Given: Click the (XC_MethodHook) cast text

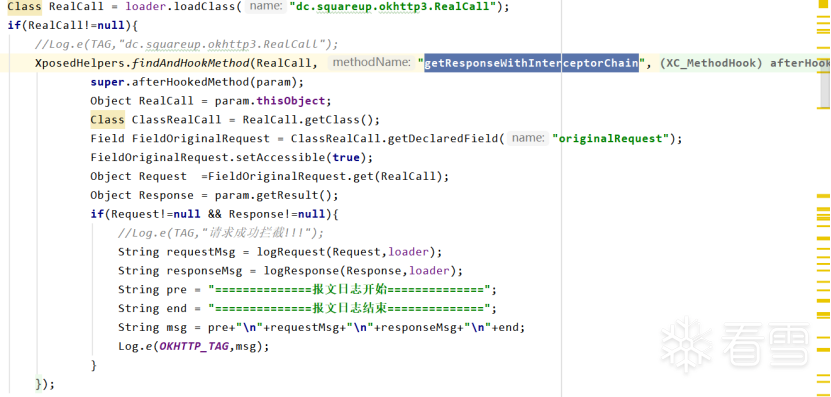Looking at the screenshot, I should 712,63.
